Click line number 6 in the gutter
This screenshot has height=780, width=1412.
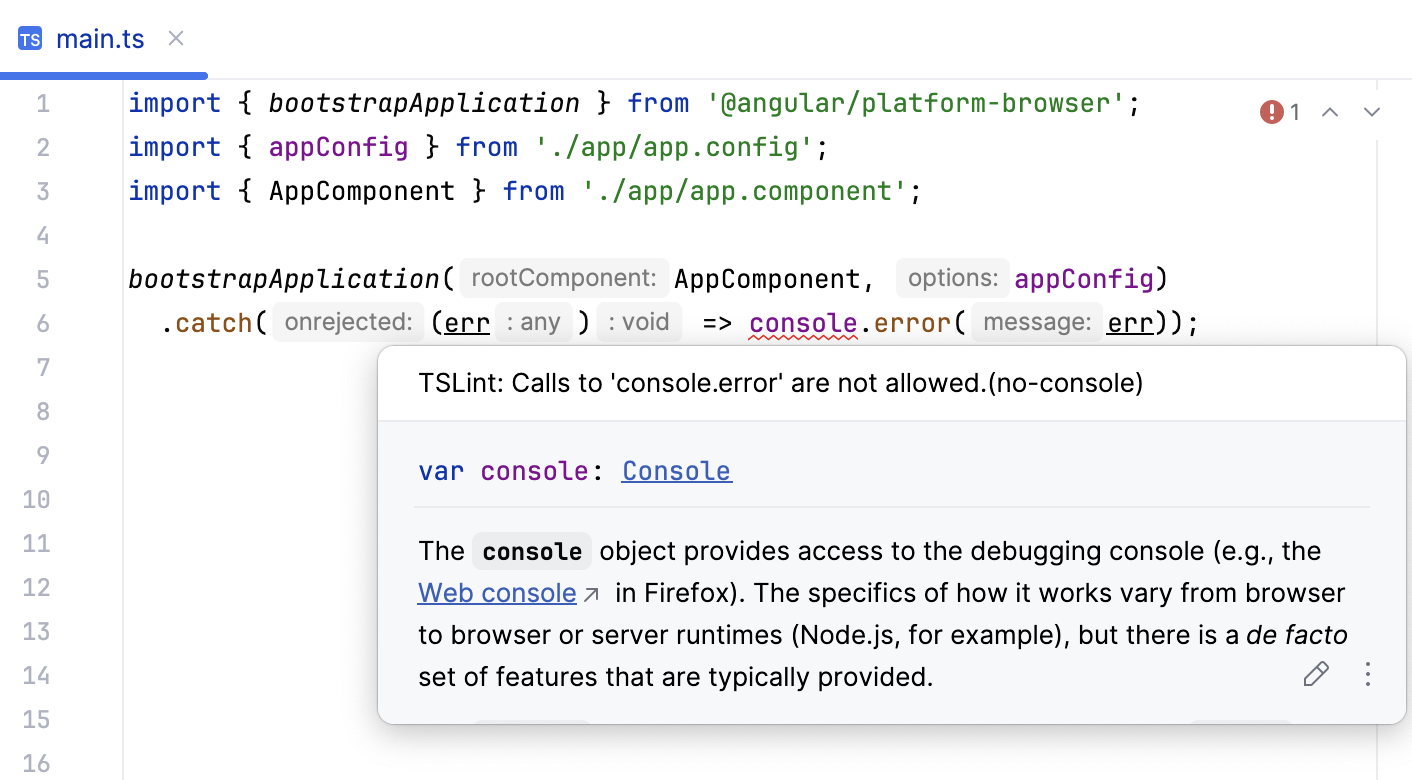click(43, 322)
